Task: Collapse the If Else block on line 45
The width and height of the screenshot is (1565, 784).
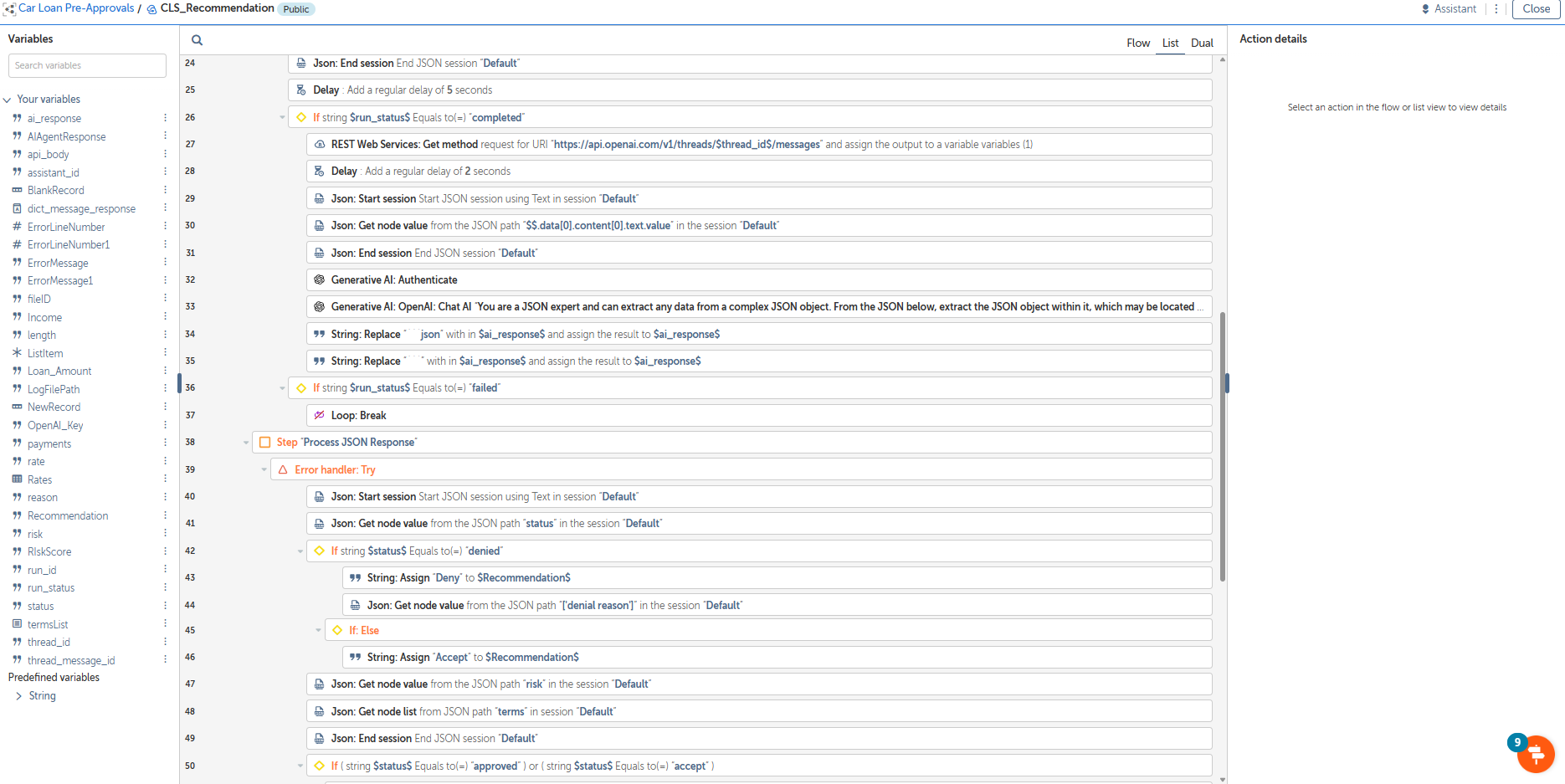Action: tap(318, 631)
